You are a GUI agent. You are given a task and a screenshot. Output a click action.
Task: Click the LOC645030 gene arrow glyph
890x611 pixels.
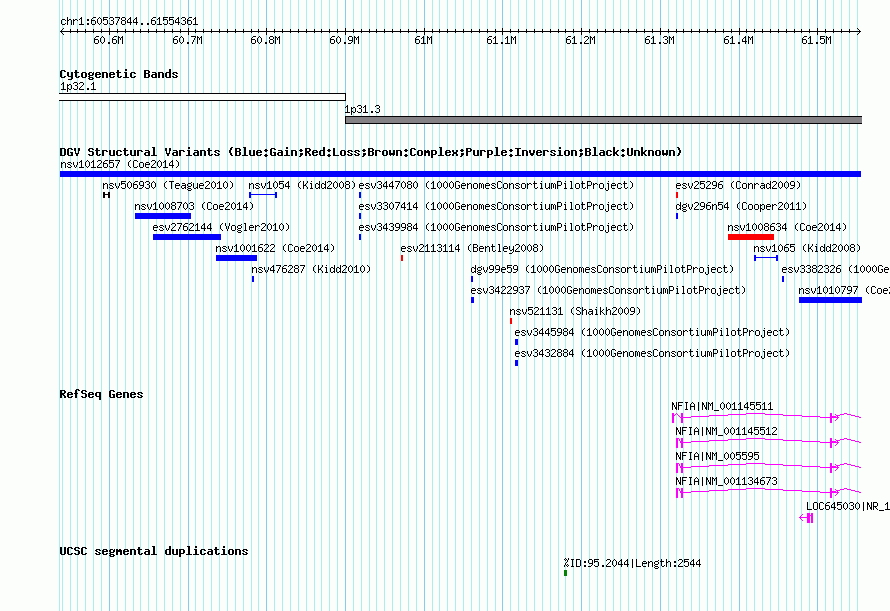[x=806, y=518]
